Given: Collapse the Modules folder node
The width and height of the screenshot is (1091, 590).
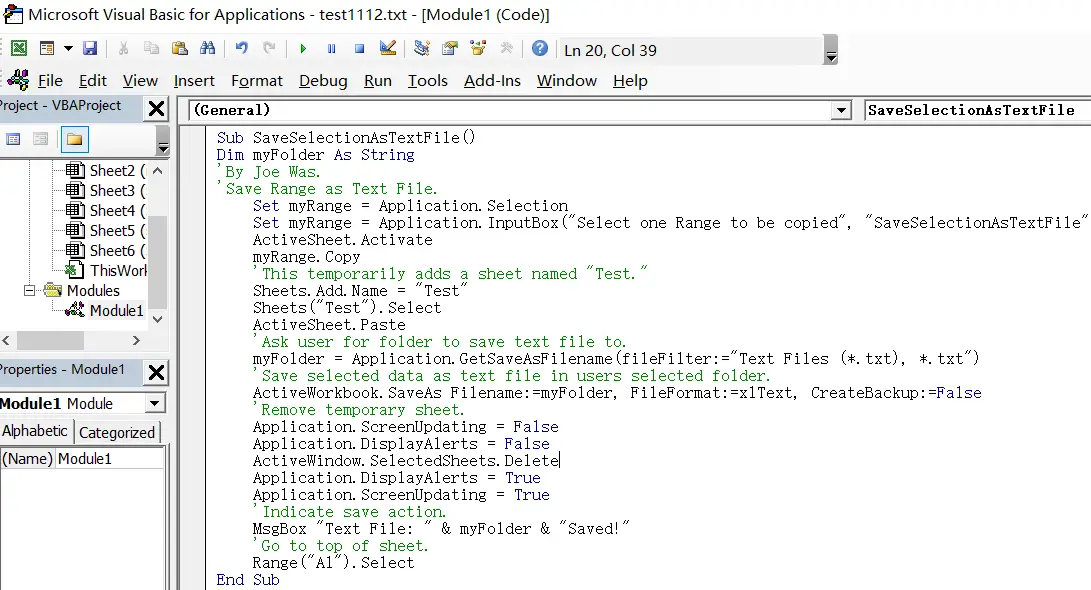Looking at the screenshot, I should click(x=29, y=290).
